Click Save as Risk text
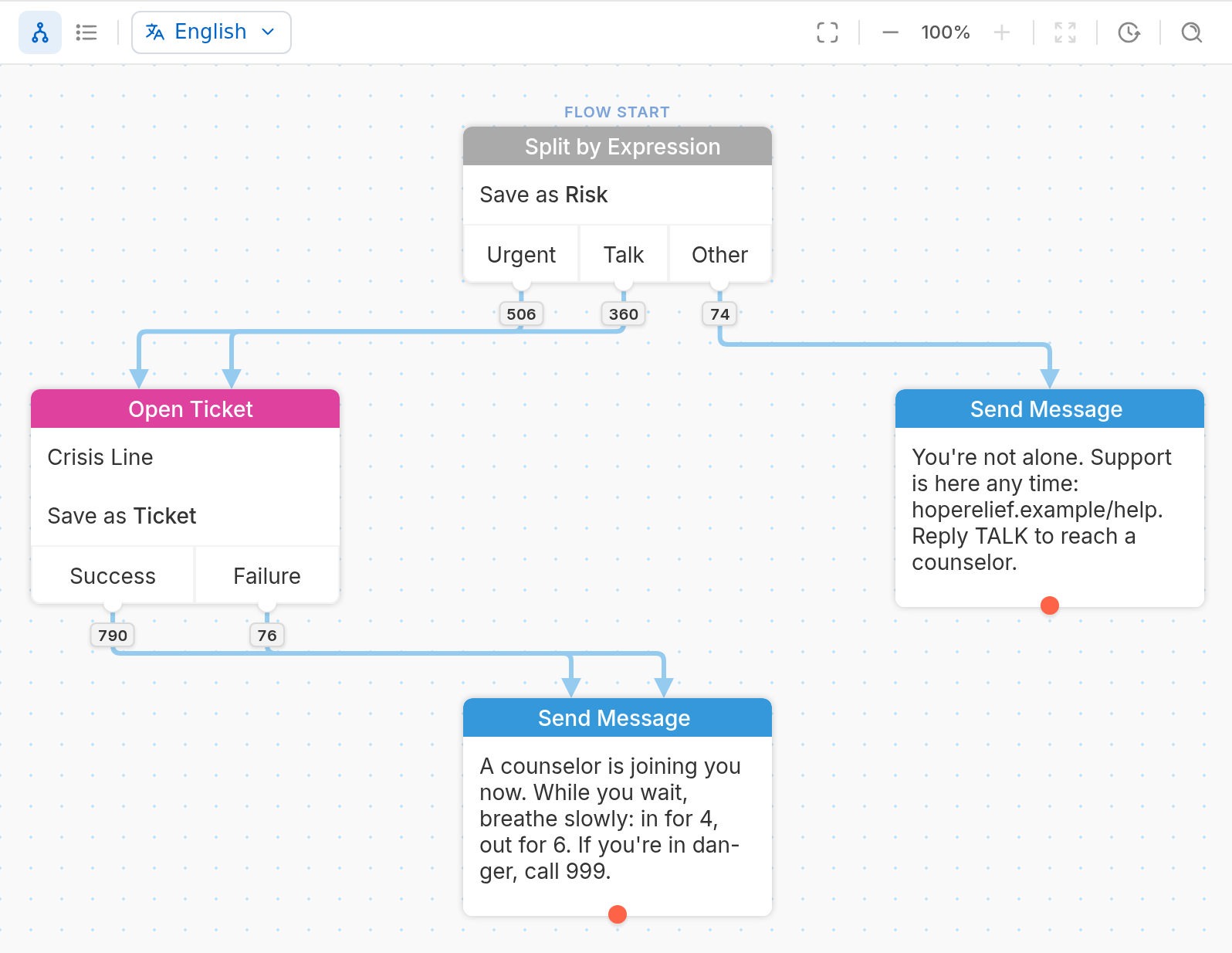The image size is (1232, 953). click(543, 195)
